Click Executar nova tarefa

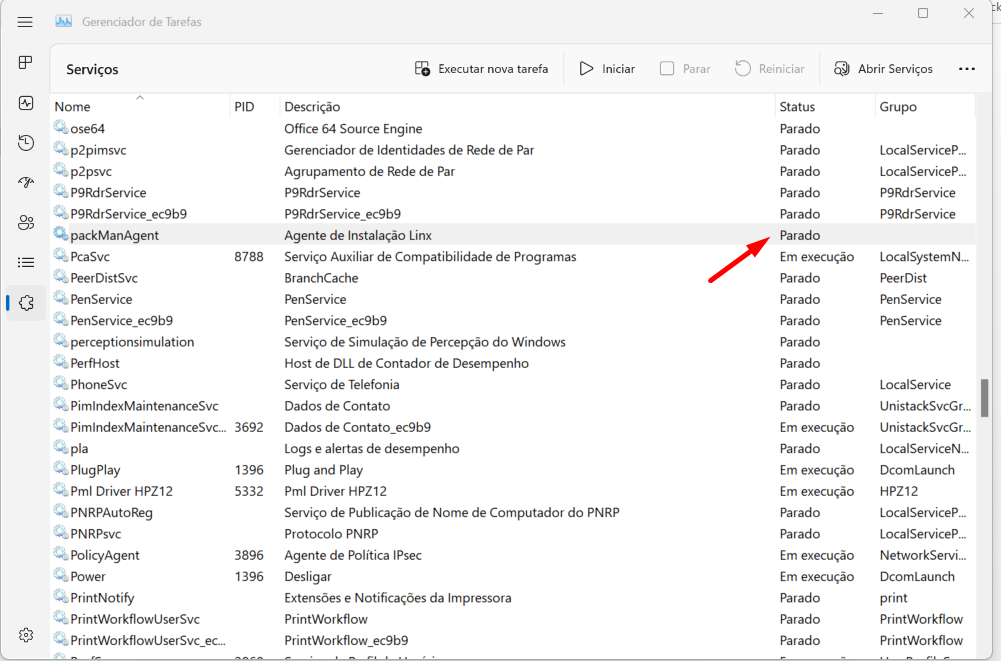(x=481, y=69)
